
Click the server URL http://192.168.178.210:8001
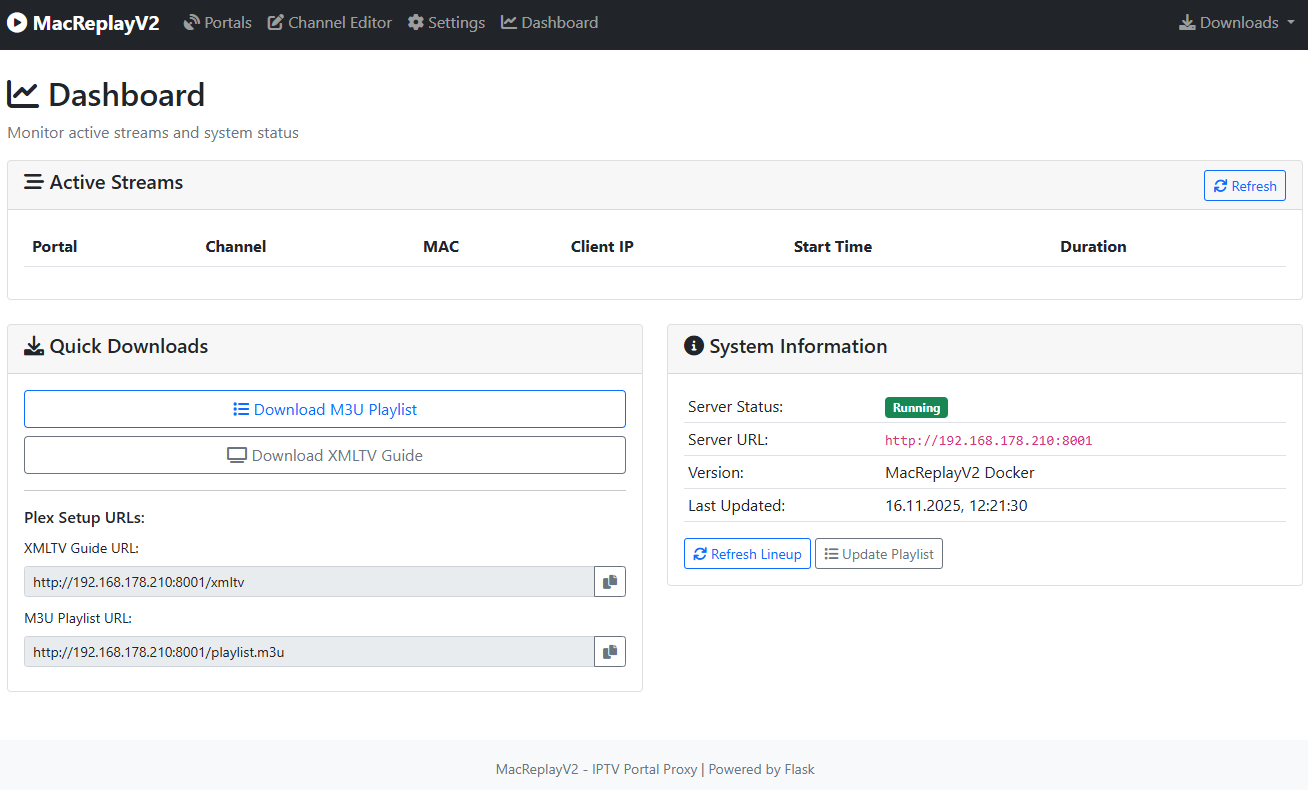pos(989,440)
